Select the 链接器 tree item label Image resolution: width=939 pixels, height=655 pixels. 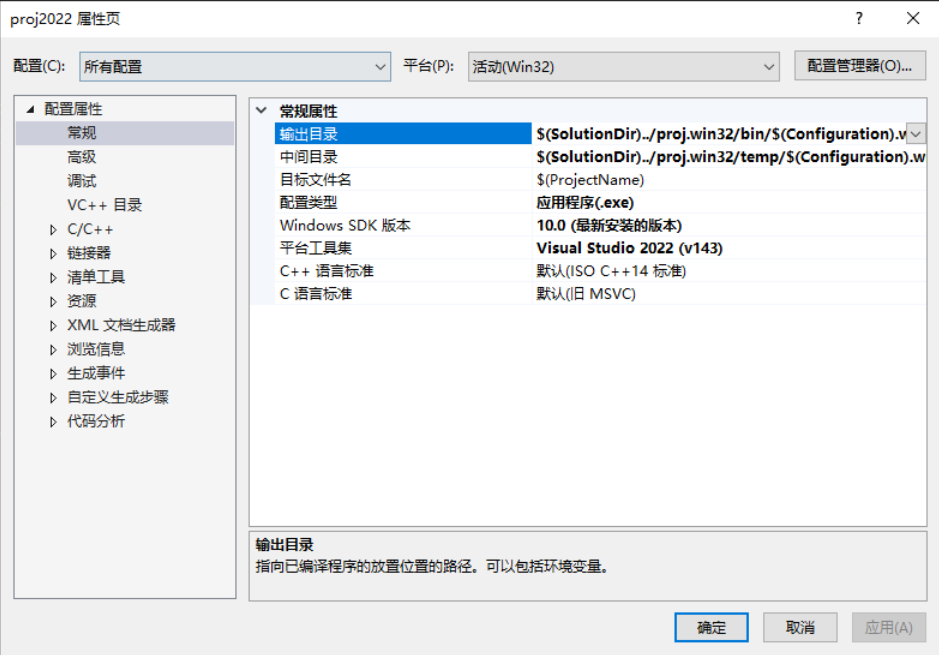coord(89,253)
